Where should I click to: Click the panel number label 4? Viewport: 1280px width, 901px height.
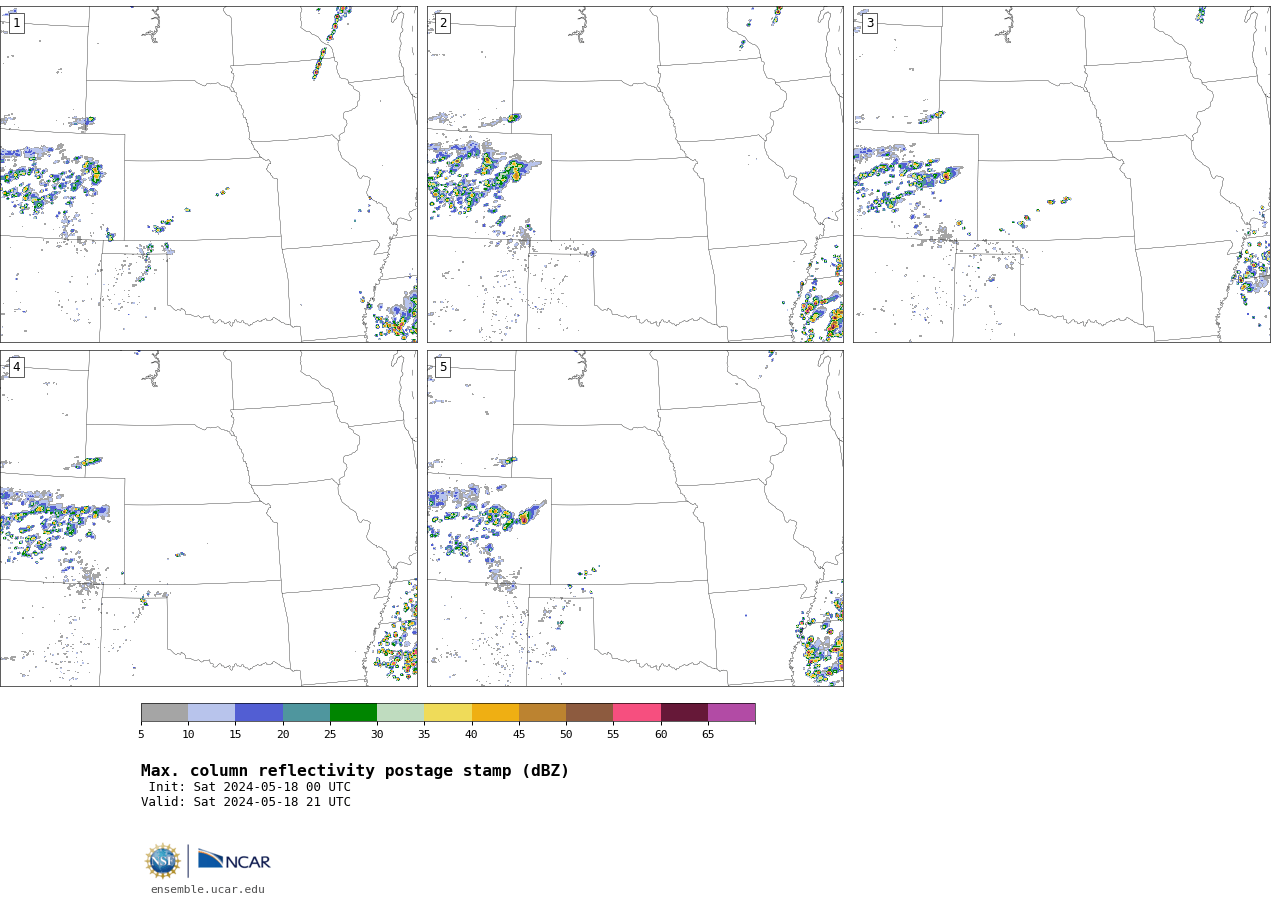[16, 367]
